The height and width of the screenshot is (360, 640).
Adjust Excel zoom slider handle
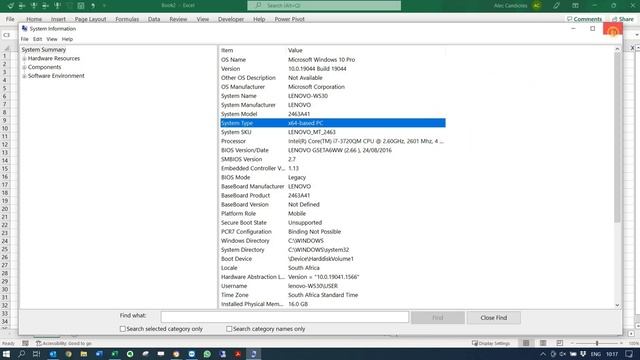(x=597, y=343)
